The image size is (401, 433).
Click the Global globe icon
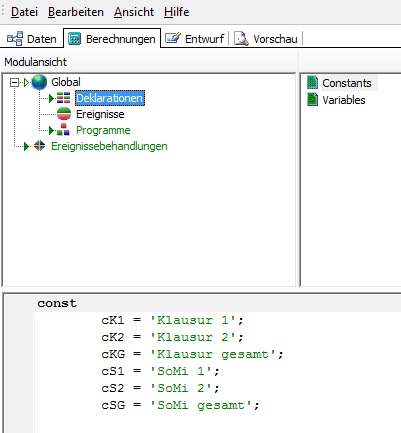[x=39, y=82]
